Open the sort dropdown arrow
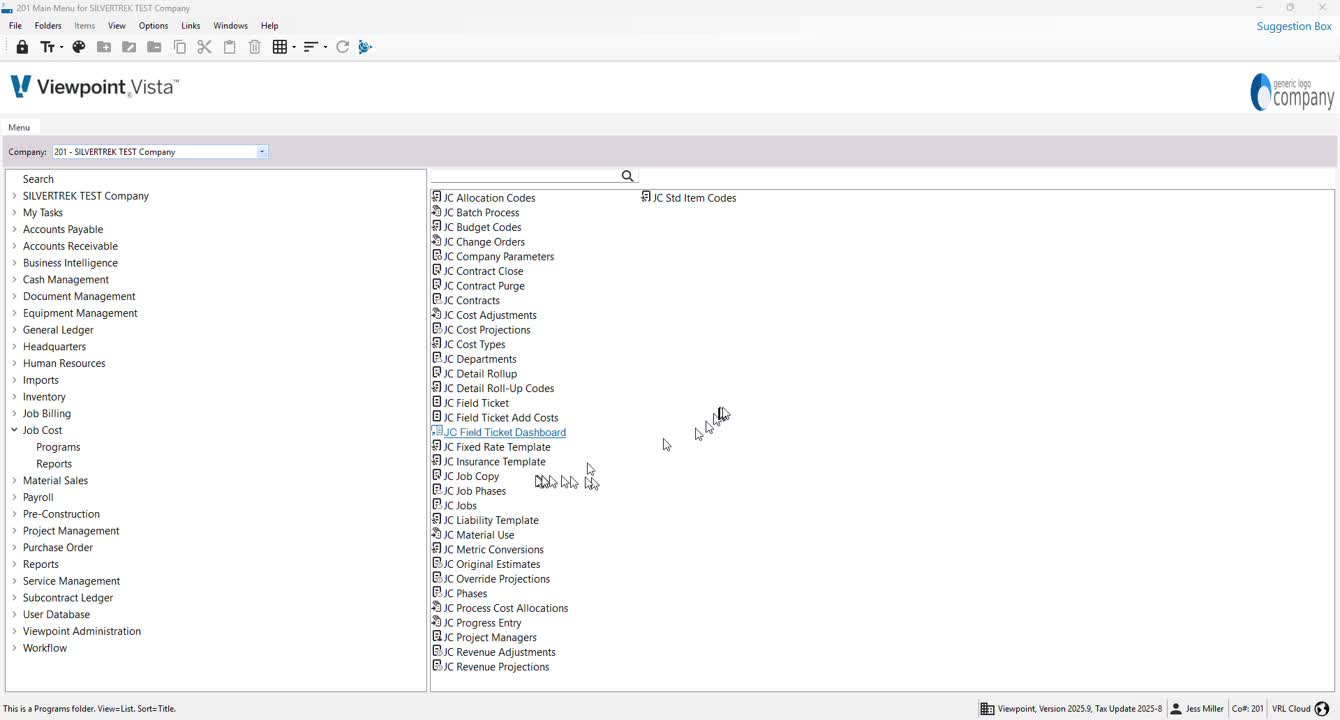Image resolution: width=1340 pixels, height=720 pixels. [x=325, y=47]
